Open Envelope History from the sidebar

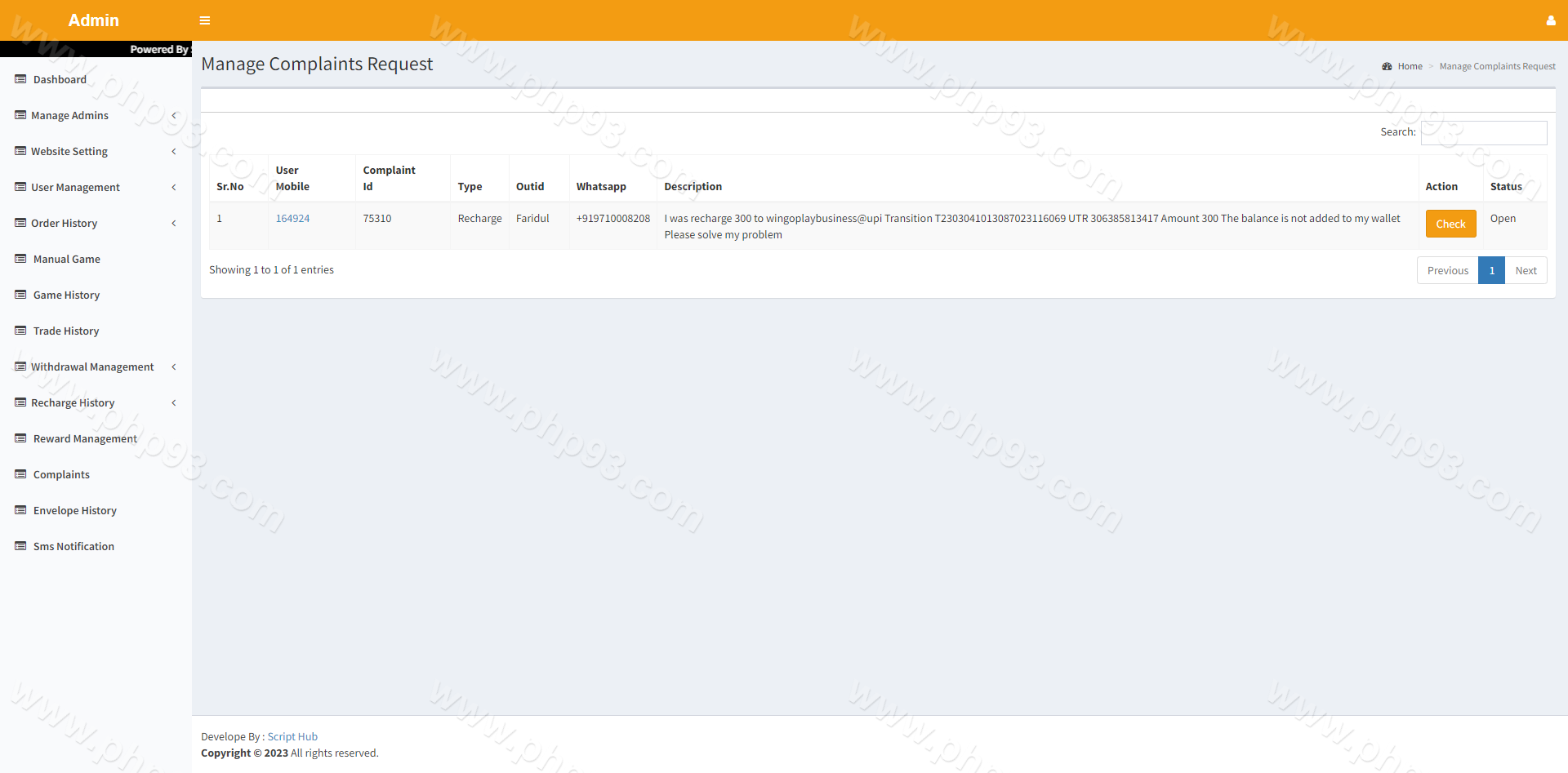(74, 510)
